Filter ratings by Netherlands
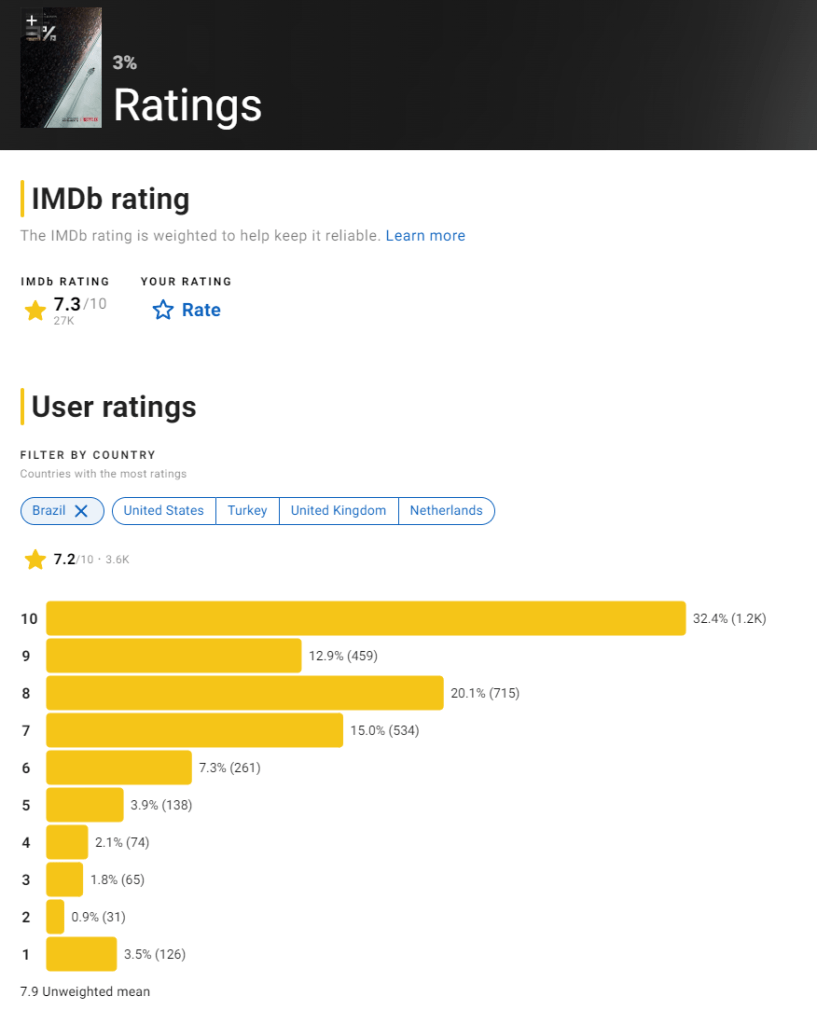This screenshot has width=817, height=1024. pos(447,511)
